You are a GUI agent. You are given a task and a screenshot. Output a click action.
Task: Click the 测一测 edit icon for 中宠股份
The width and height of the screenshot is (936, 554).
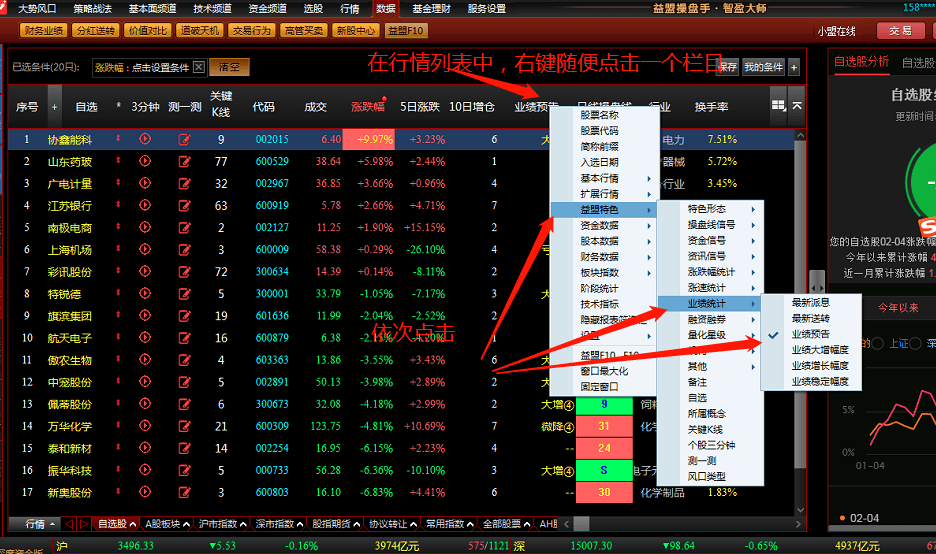pyautogui.click(x=184, y=382)
